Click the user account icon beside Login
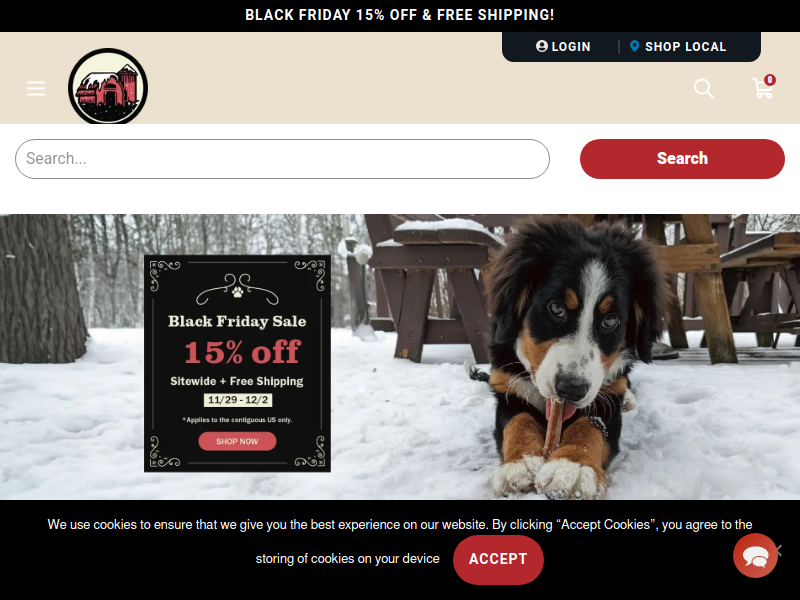800x600 pixels. 542,46
